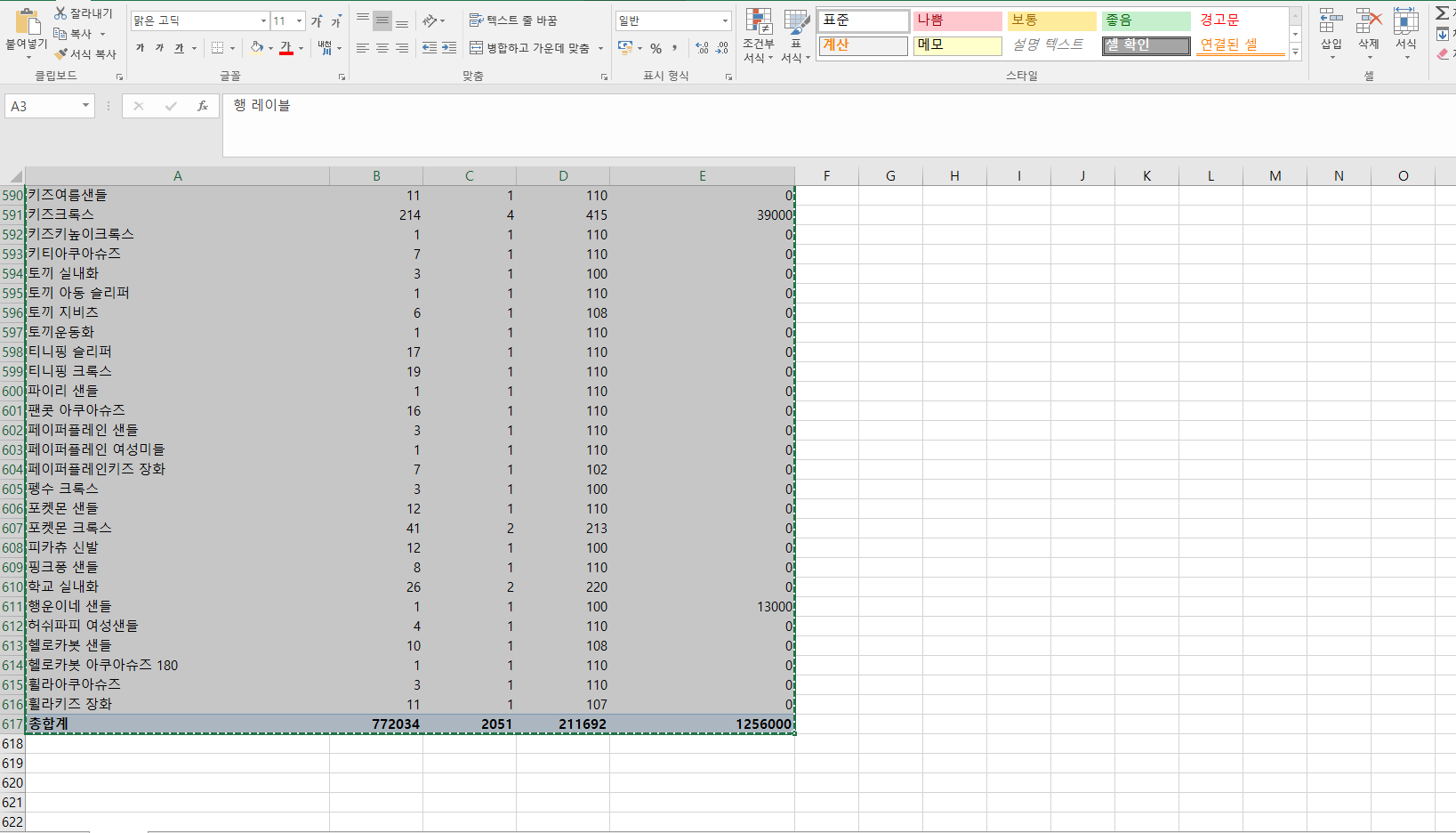This screenshot has height=833, width=1456.
Task: Select column B header
Action: (376, 176)
